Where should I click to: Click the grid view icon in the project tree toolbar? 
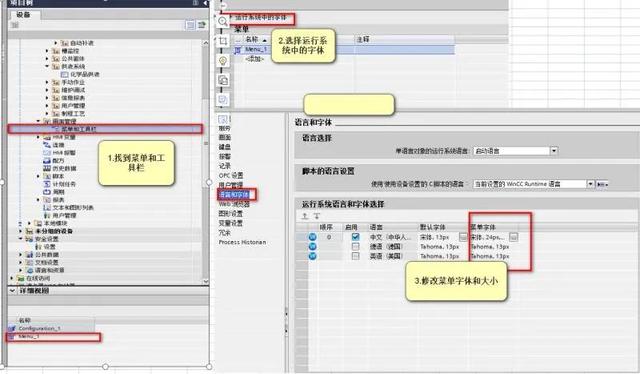pos(190,25)
